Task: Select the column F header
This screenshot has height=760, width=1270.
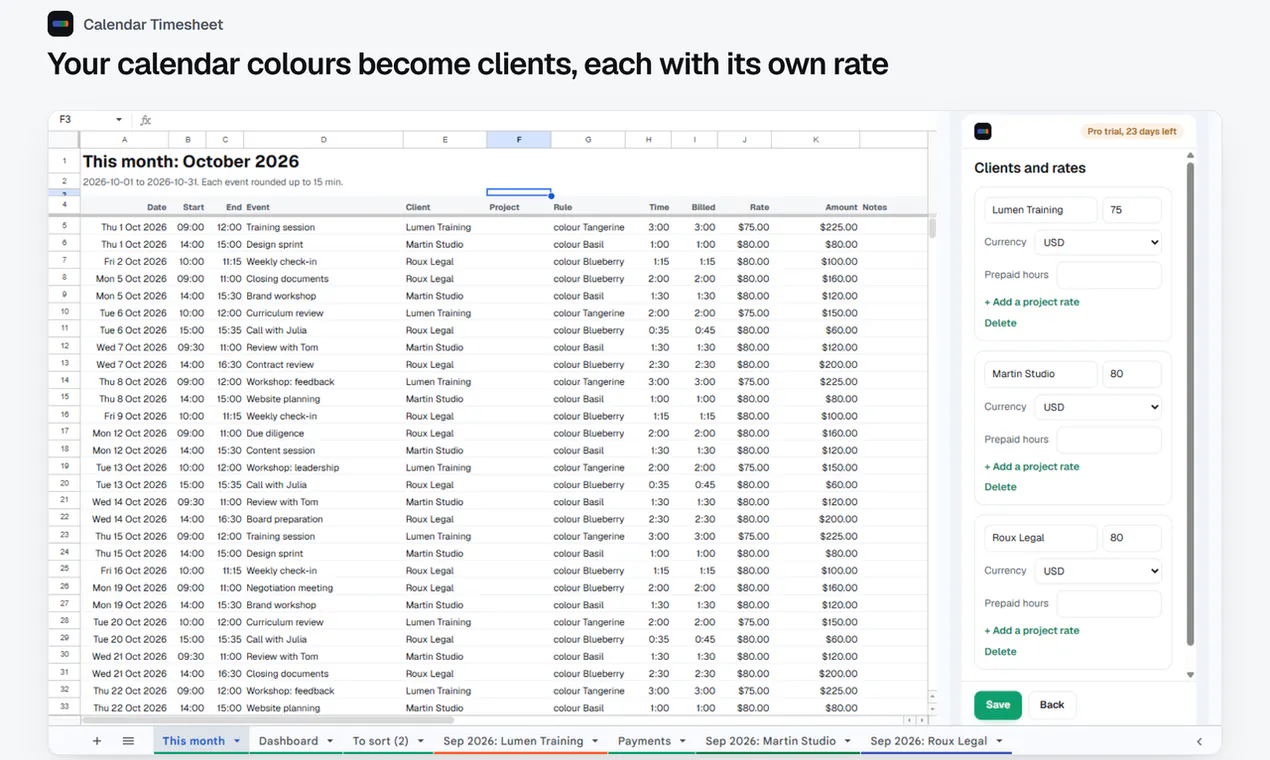Action: [519, 139]
